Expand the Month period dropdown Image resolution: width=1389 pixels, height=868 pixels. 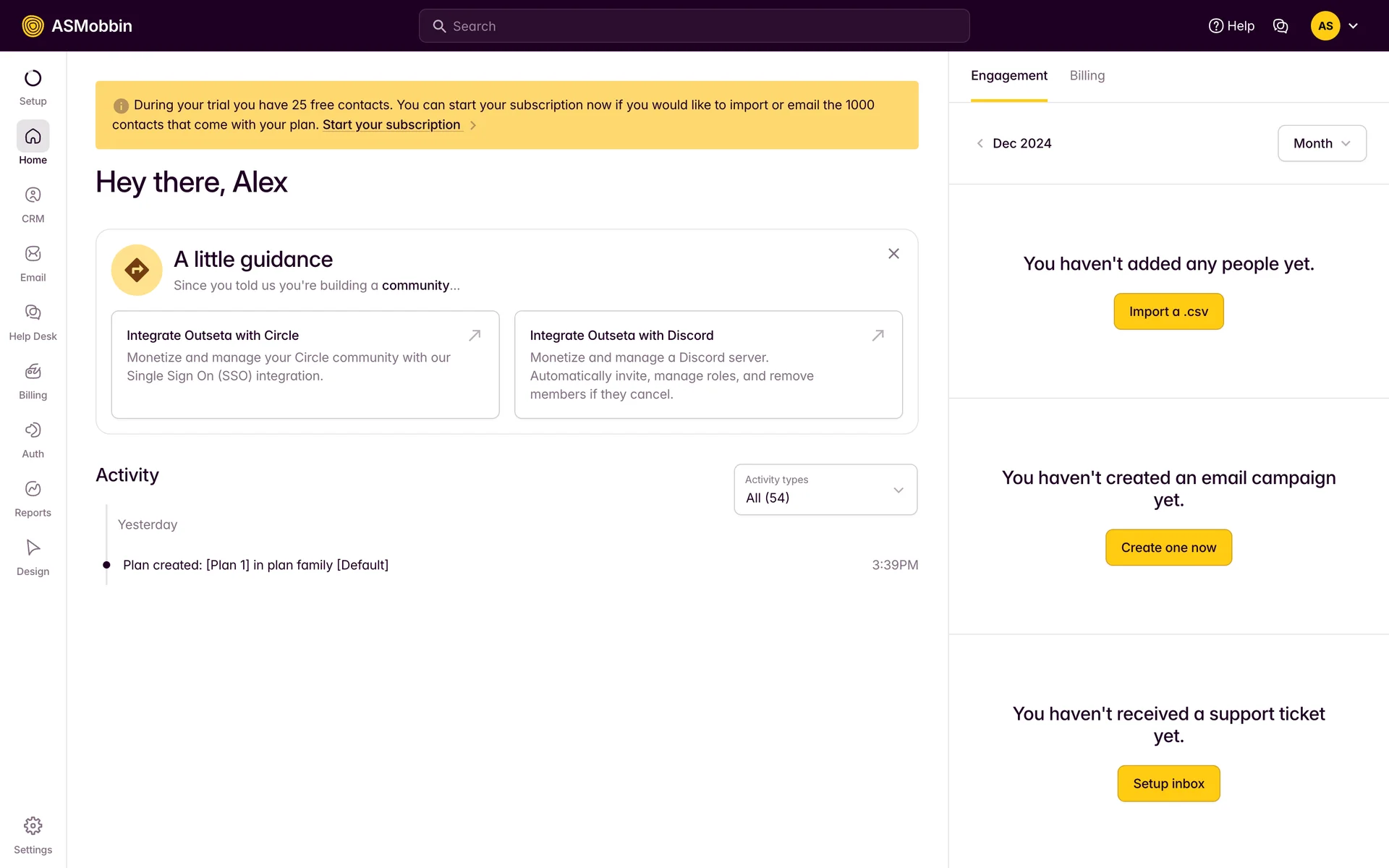(x=1322, y=143)
